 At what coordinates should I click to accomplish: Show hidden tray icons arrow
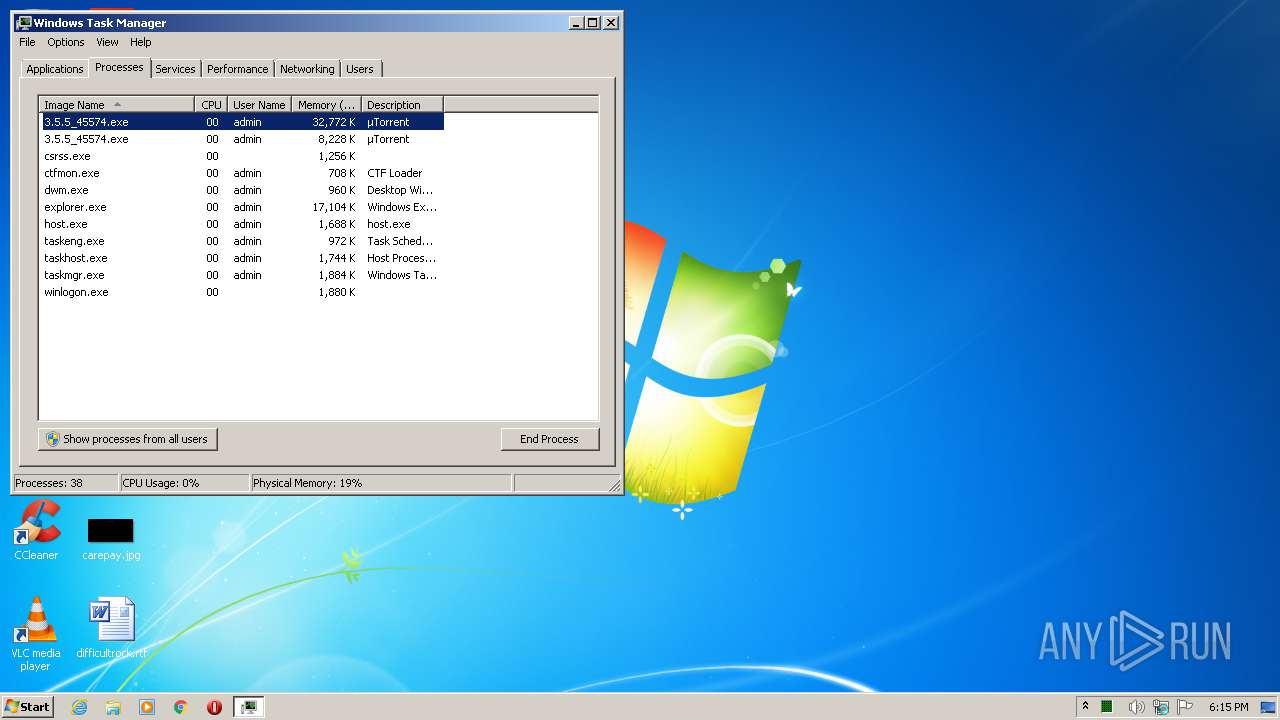tap(1085, 707)
